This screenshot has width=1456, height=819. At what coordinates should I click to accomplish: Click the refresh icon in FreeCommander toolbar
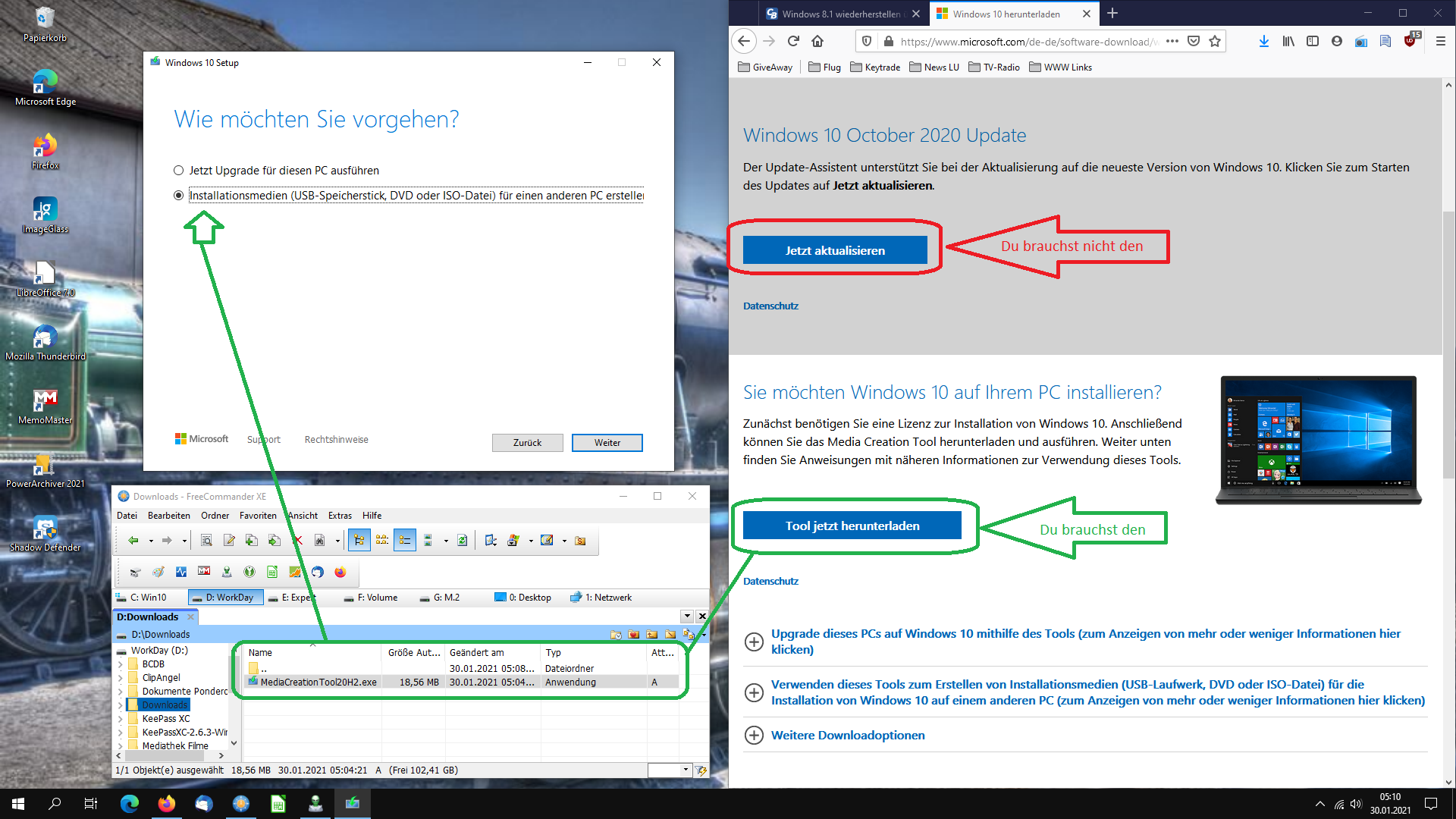[x=462, y=541]
